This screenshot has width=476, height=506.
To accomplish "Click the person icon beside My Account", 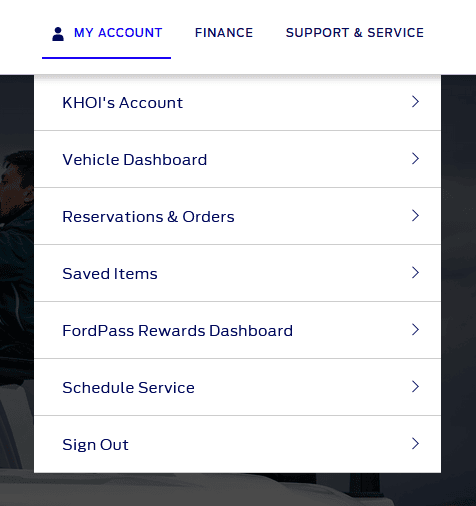I will [58, 34].
